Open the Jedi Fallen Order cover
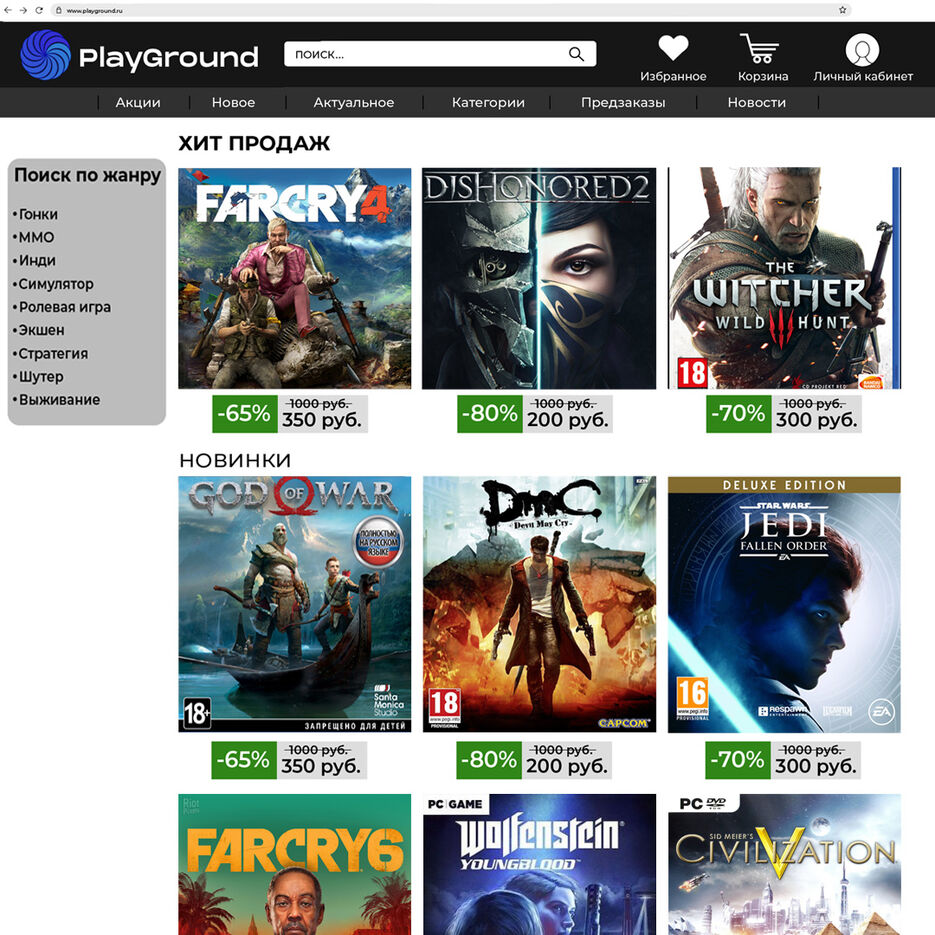This screenshot has height=935, width=935. tap(784, 604)
